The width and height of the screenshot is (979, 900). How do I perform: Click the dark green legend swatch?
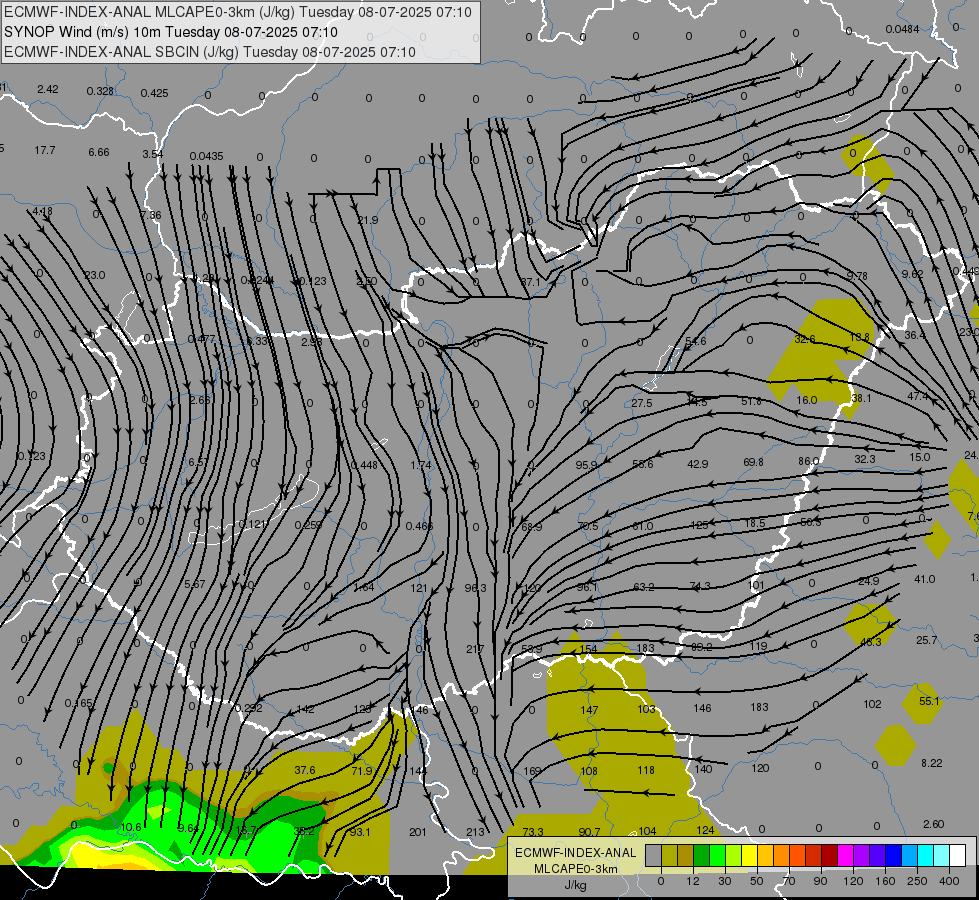(702, 855)
